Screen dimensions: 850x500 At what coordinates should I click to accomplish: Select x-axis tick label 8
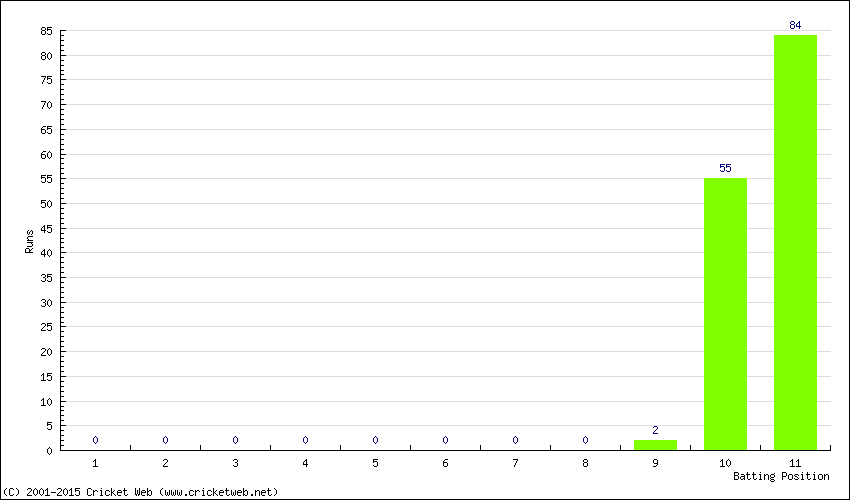coord(585,463)
